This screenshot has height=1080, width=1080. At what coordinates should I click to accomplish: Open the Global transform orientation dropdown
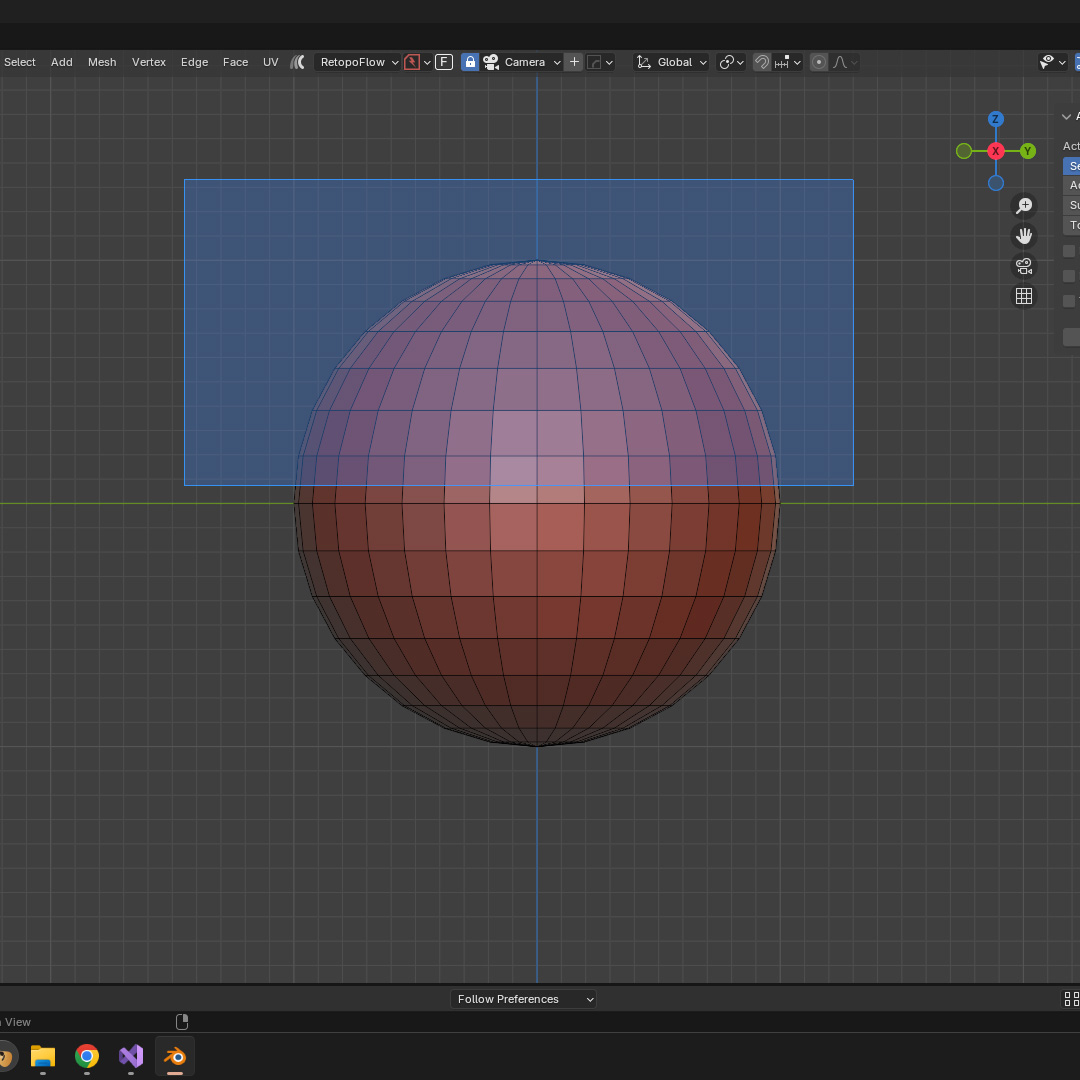[x=673, y=62]
